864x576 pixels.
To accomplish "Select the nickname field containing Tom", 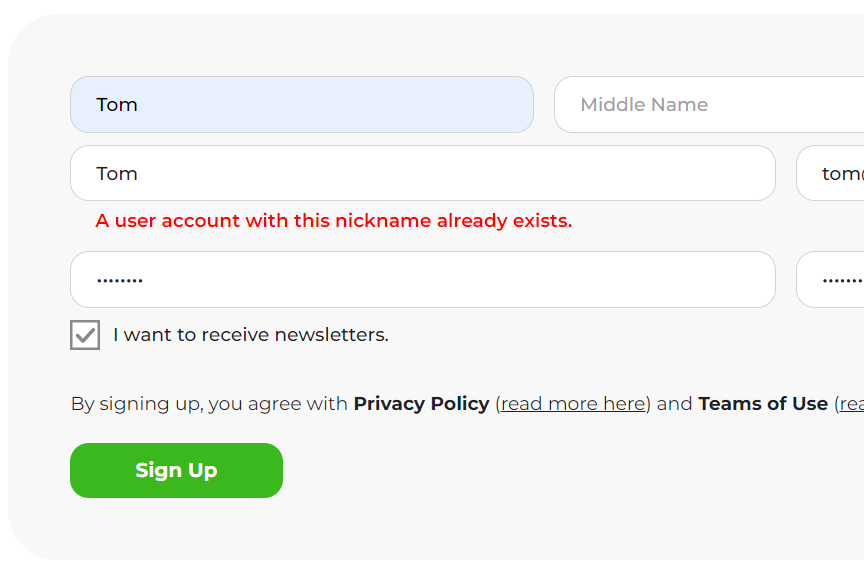I will [x=423, y=173].
